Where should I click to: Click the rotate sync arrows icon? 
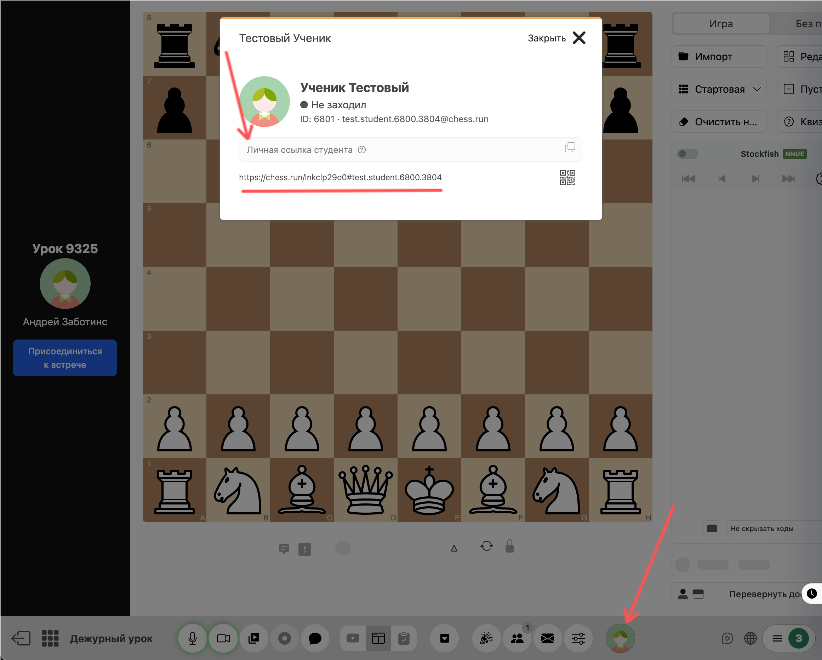pyautogui.click(x=486, y=546)
